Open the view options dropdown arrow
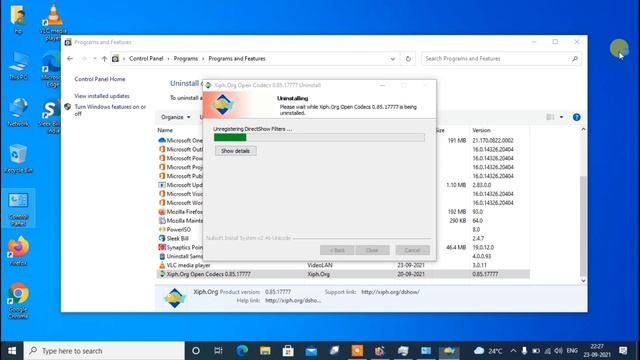Screen dimensions: 640x360 (x=561, y=117)
